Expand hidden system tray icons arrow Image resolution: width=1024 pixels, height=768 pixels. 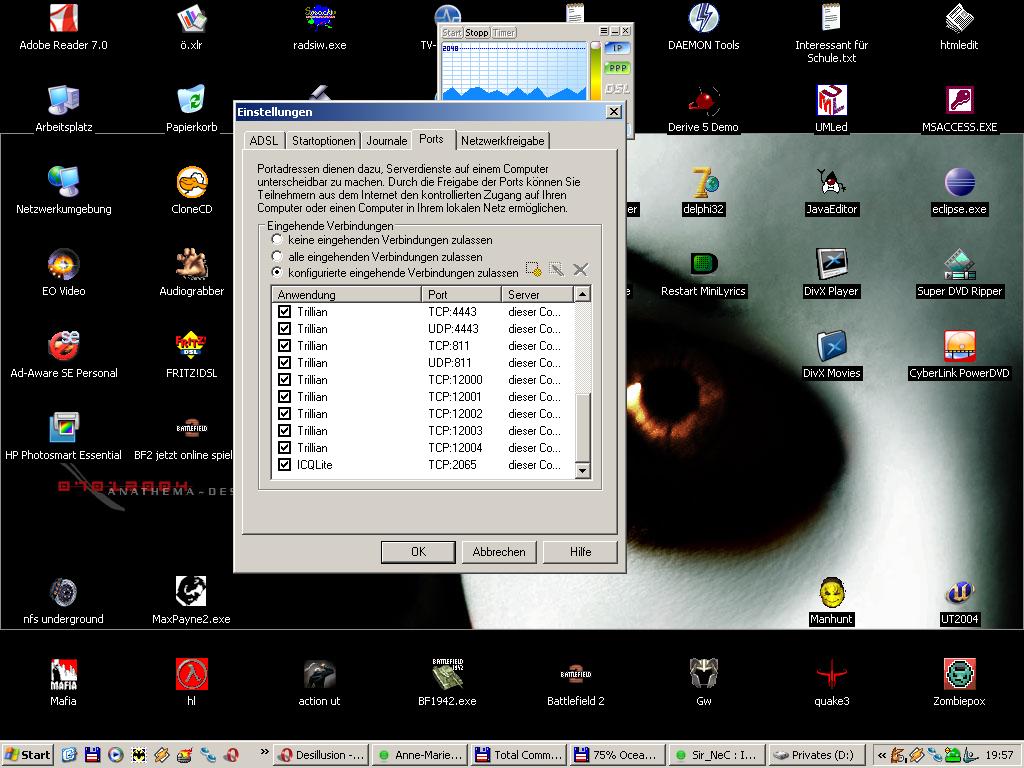coord(882,756)
